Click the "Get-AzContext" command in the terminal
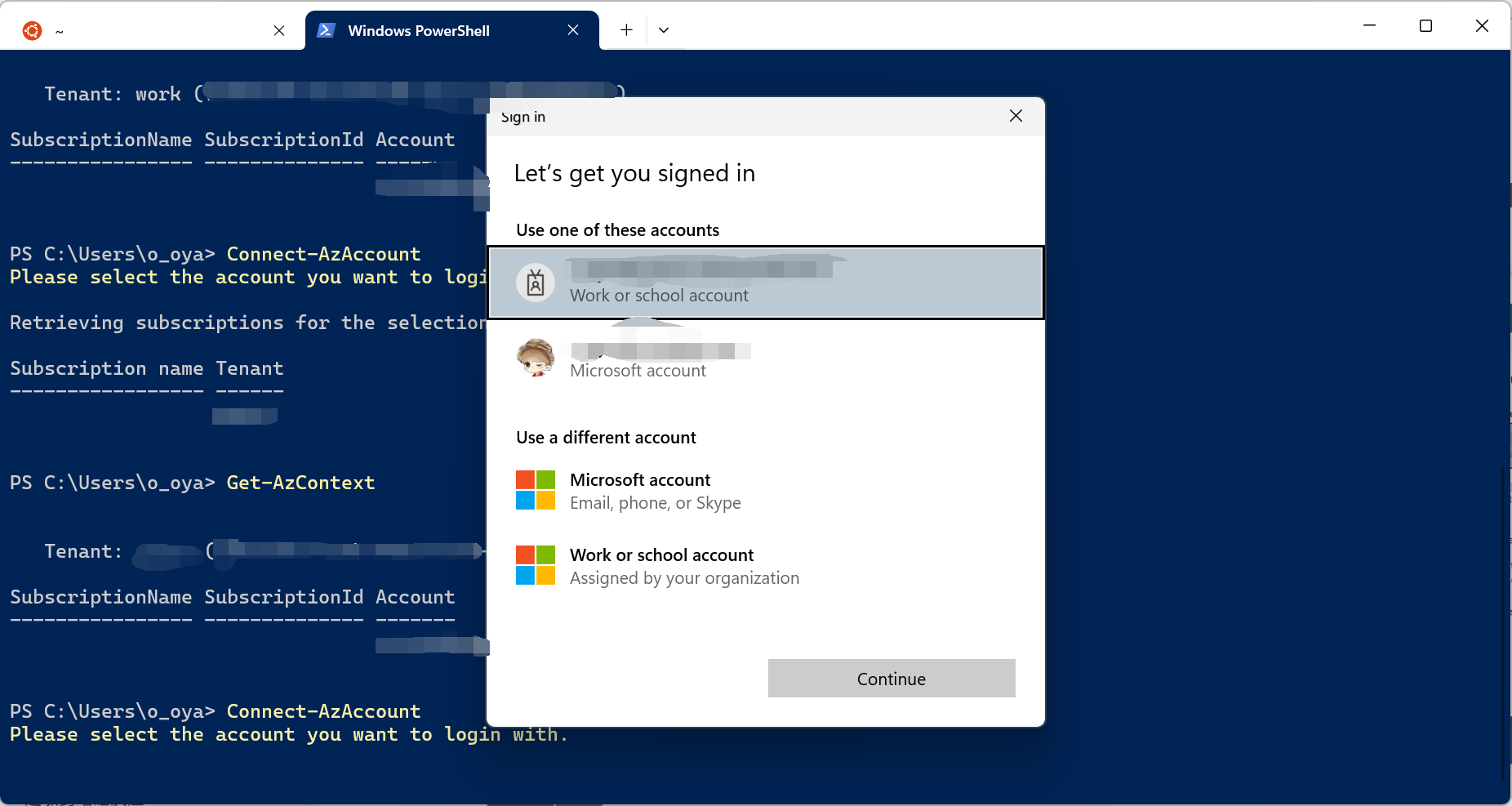Screen dimensions: 1512x806 pyautogui.click(x=300, y=483)
